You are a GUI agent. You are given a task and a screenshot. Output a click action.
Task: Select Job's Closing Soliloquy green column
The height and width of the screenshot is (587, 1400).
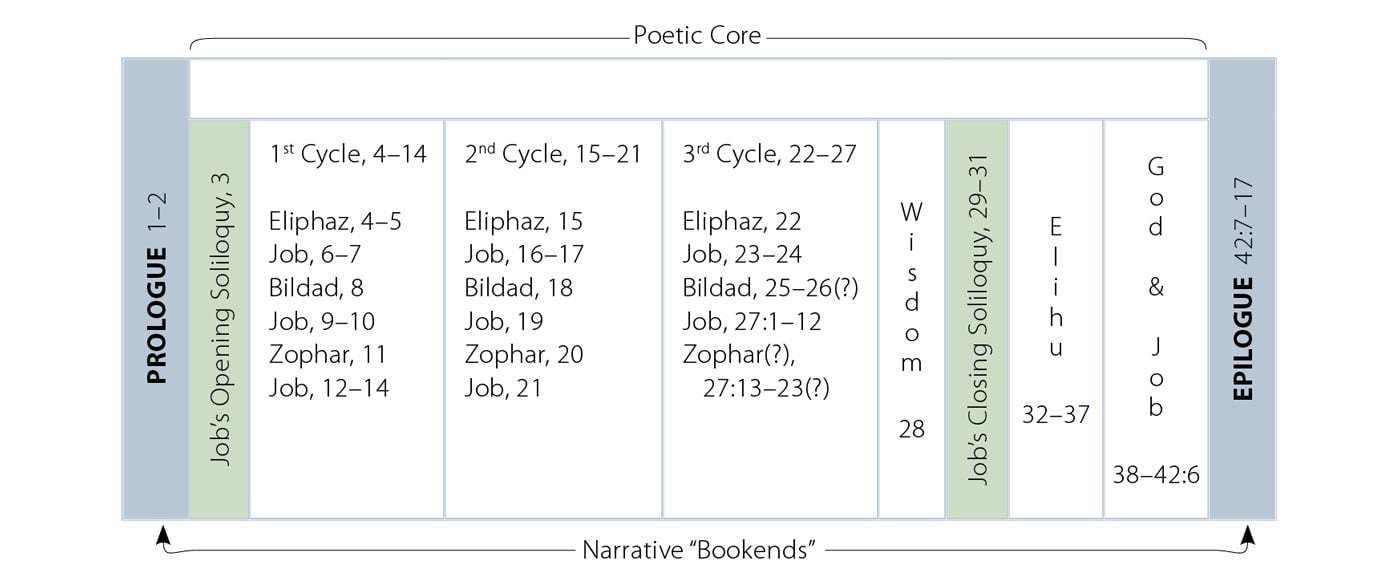click(x=976, y=319)
